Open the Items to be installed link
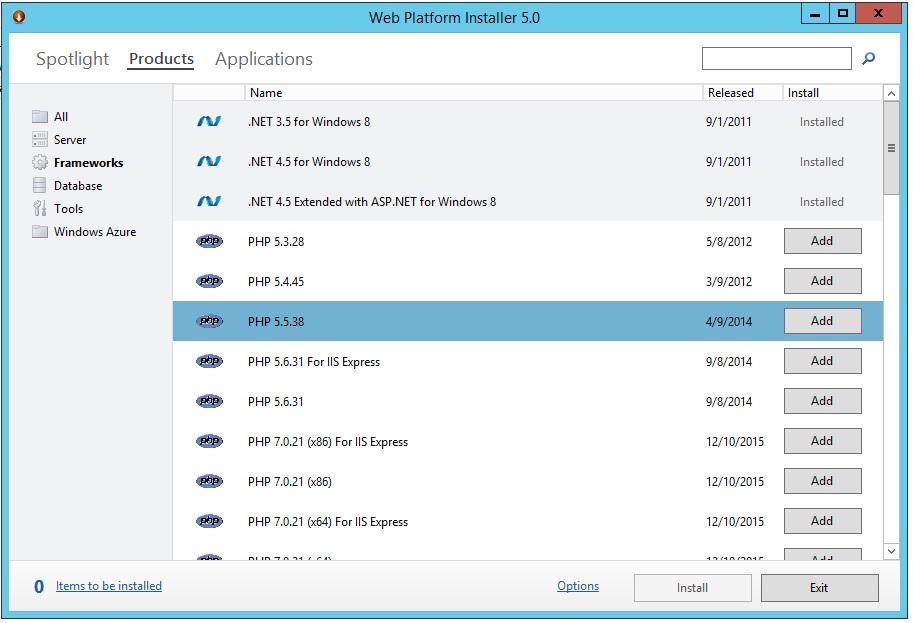Screen dimensions: 913x623 pos(108,586)
